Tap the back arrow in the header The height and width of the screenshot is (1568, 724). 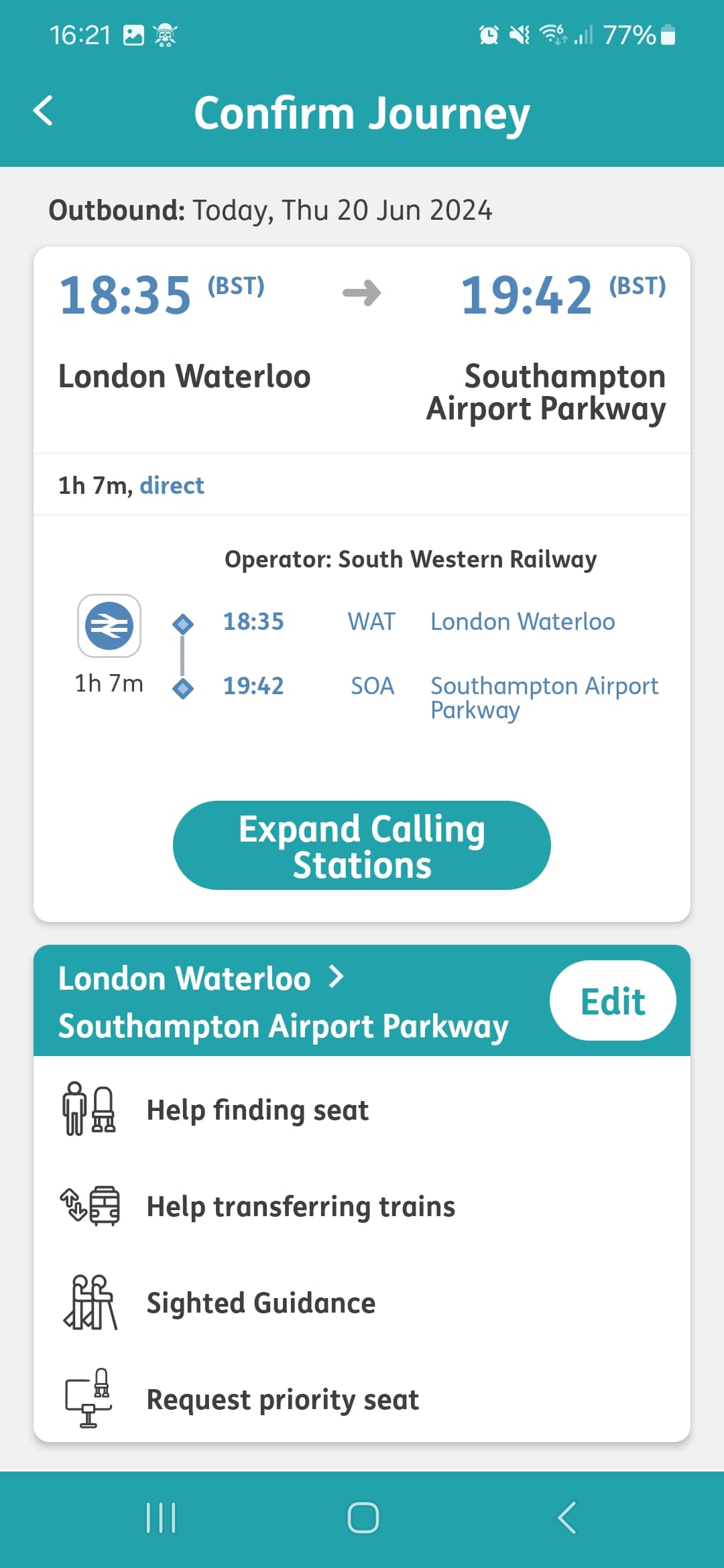click(43, 111)
